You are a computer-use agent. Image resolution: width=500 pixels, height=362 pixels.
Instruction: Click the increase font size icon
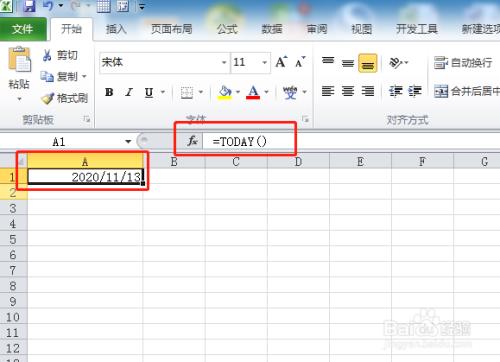pos(281,62)
